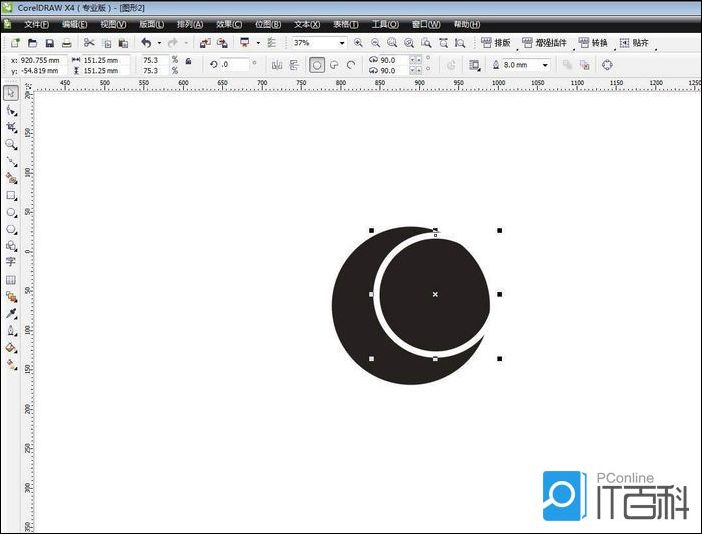Click the center X marker of selection

435,294
